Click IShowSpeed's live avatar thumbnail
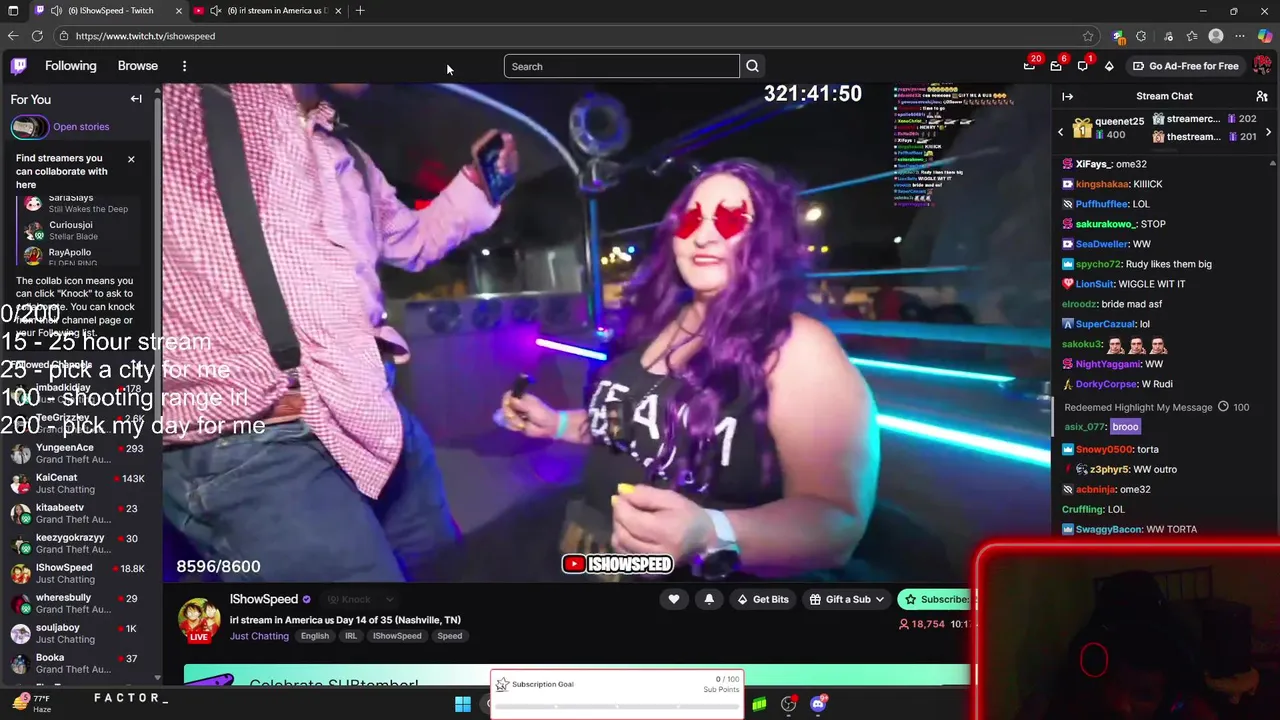Image resolution: width=1280 pixels, height=720 pixels. 199,620
